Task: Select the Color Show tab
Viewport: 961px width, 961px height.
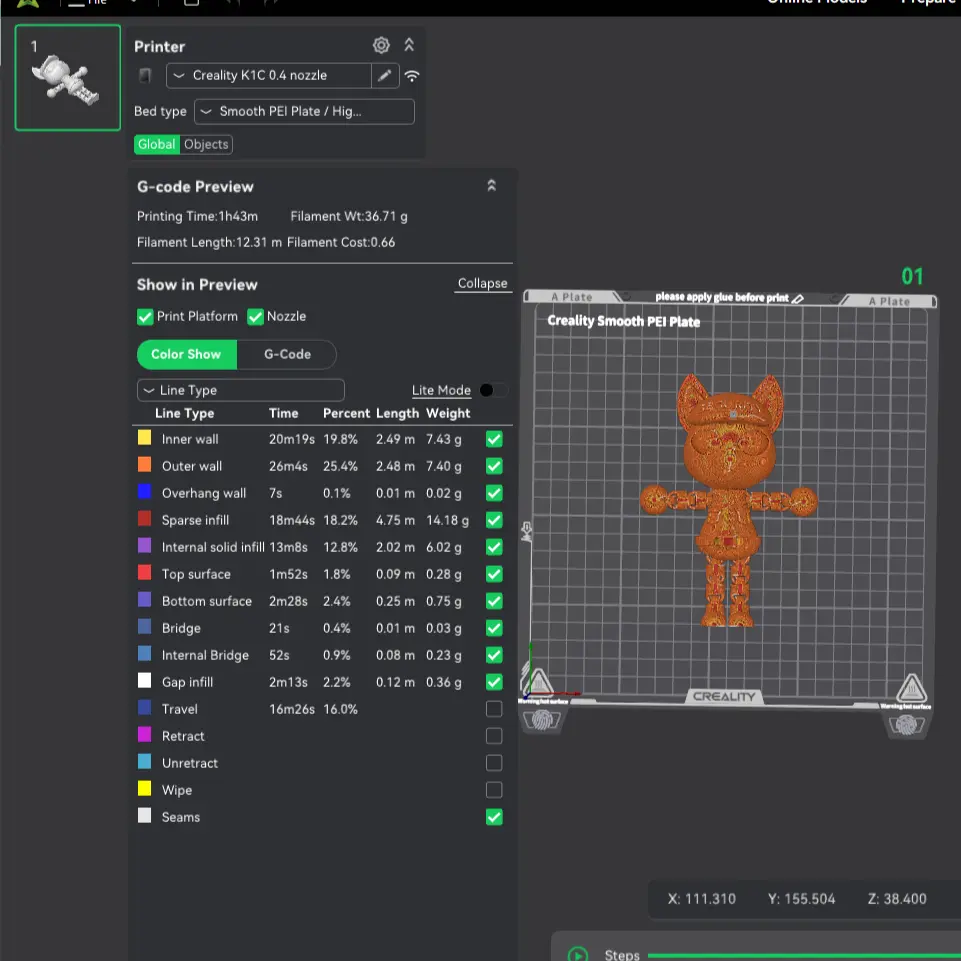Action: [x=186, y=354]
